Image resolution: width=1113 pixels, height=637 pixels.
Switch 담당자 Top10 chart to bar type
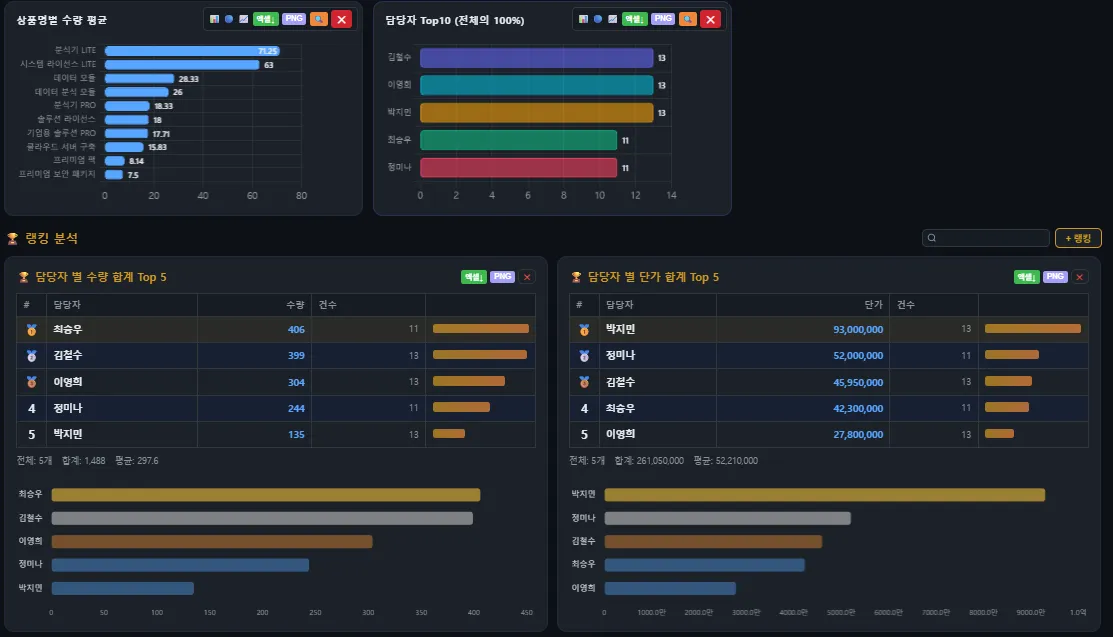583,19
